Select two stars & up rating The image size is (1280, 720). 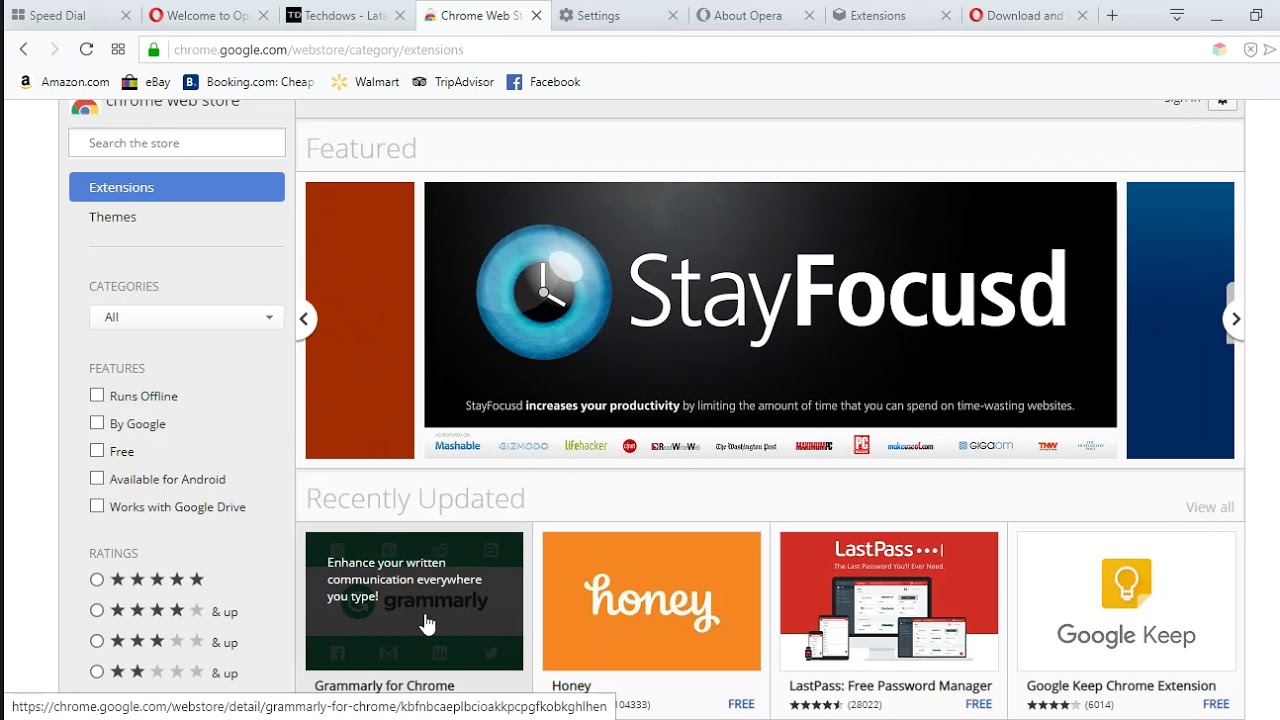pos(97,672)
